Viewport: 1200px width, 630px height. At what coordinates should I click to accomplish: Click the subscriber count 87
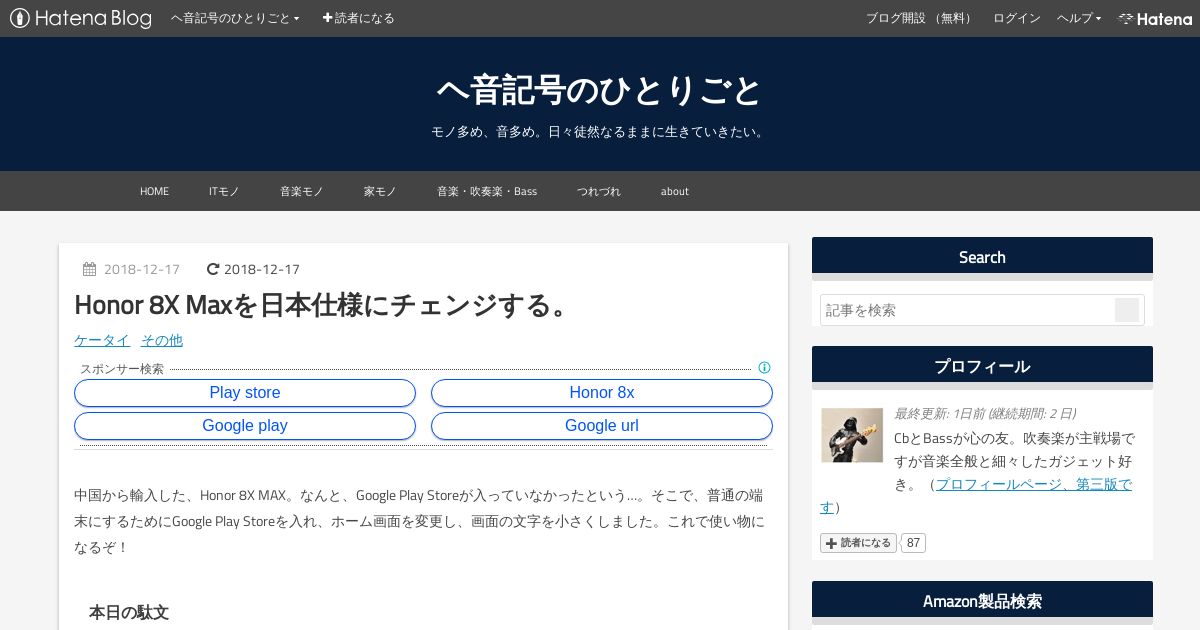[x=913, y=543]
